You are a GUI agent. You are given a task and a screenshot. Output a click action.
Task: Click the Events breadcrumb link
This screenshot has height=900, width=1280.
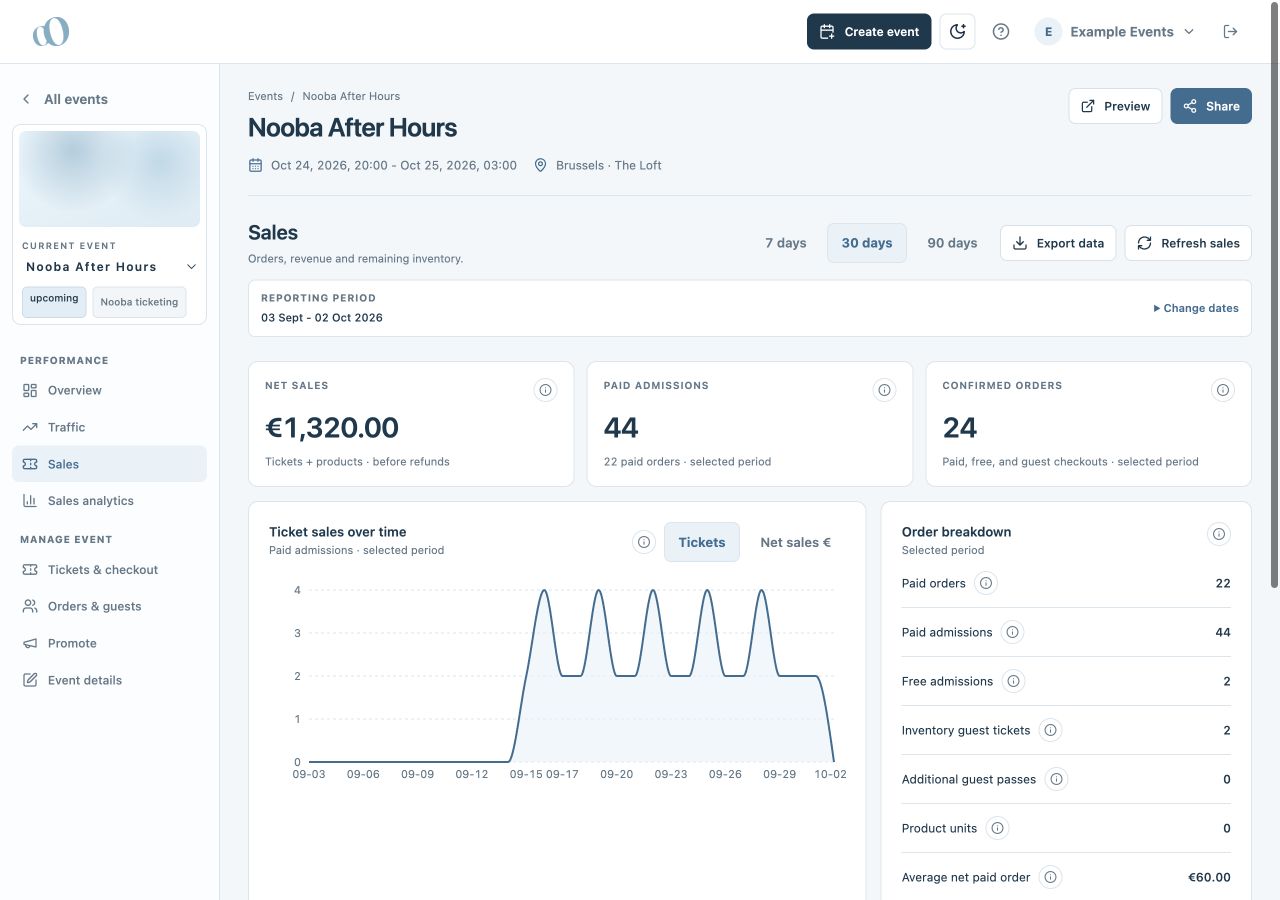point(265,96)
